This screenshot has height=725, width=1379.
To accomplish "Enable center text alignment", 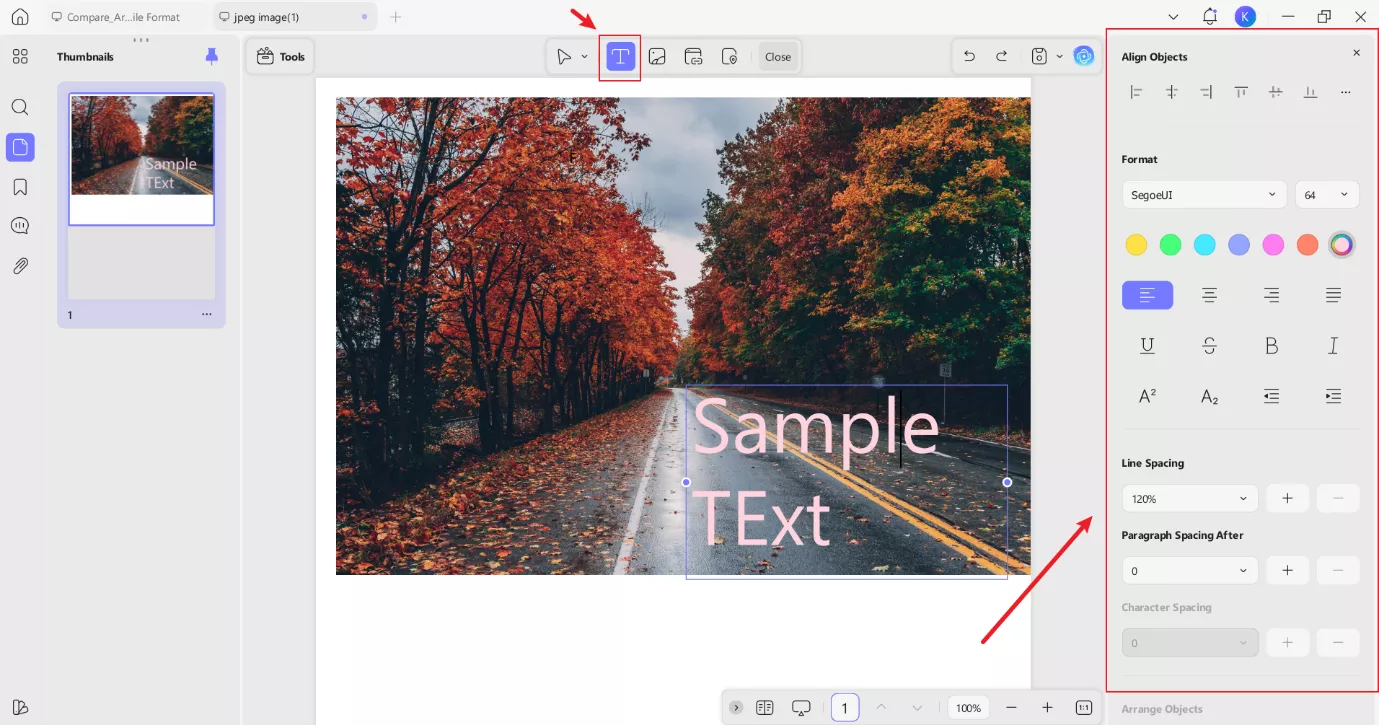I will tap(1209, 295).
